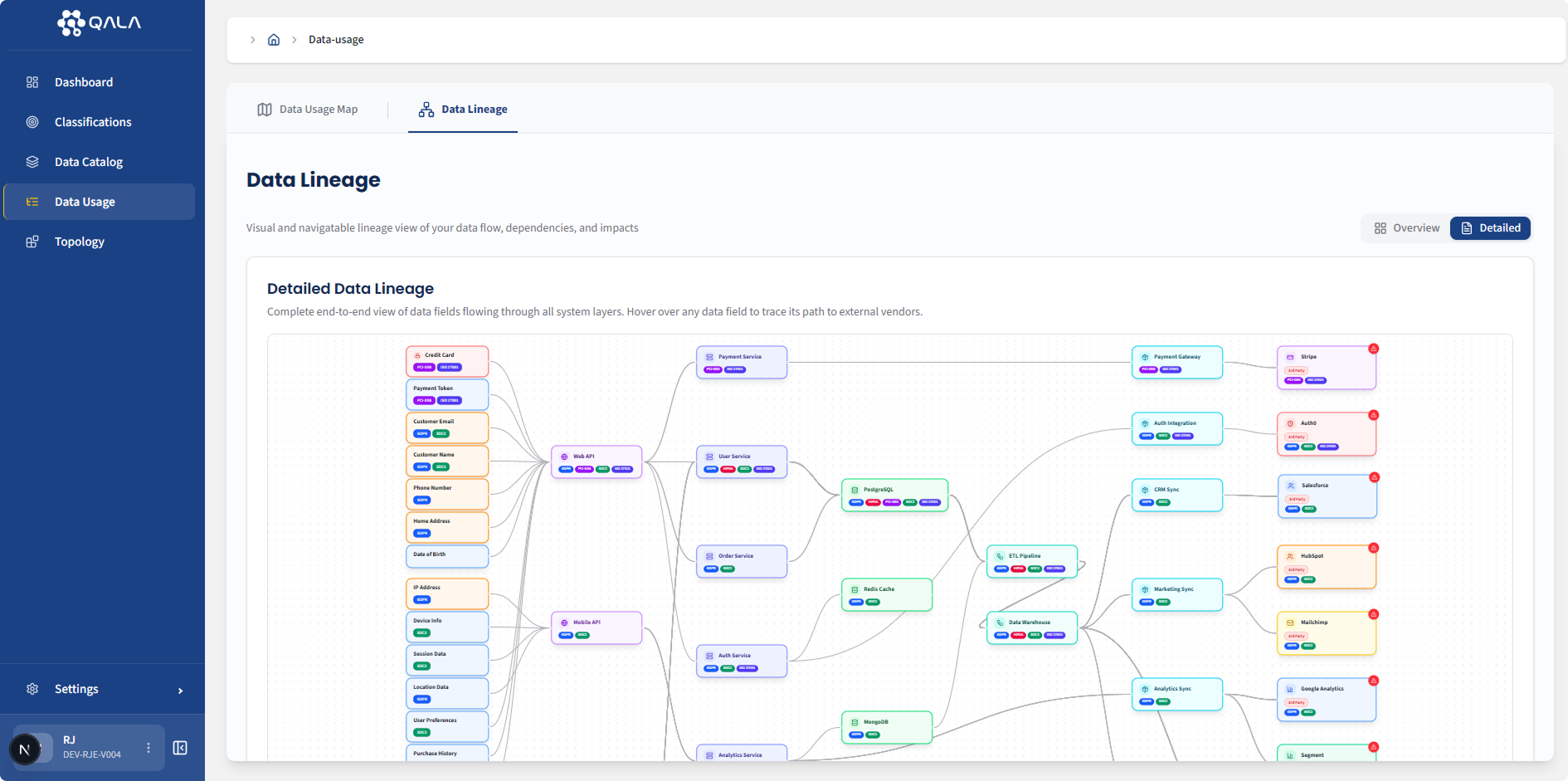The image size is (1568, 781).
Task: Click the Settings gear icon
Action: (x=32, y=689)
